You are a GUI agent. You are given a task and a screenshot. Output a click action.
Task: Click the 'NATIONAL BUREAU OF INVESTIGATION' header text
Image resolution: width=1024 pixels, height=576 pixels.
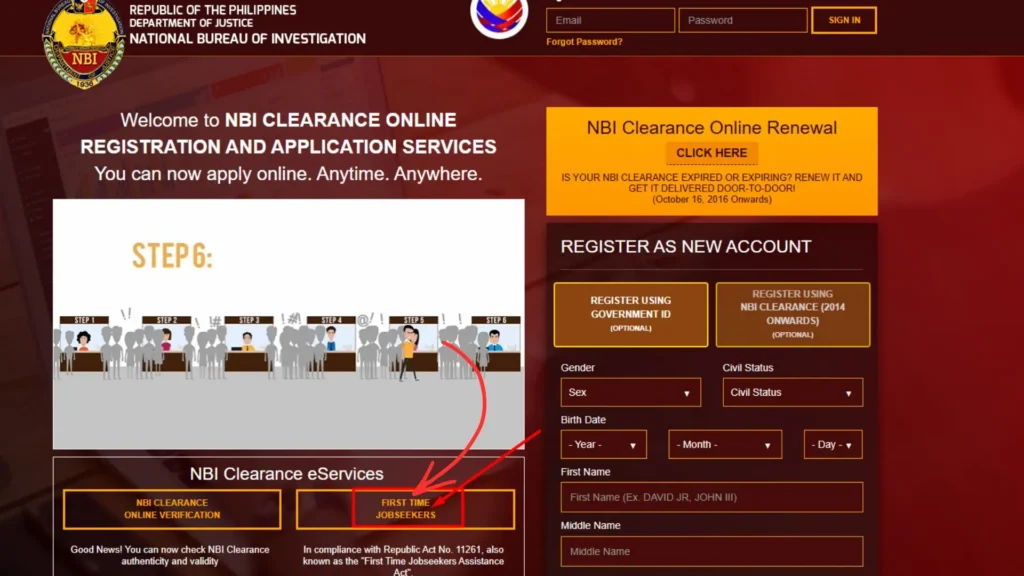pyautogui.click(x=248, y=39)
